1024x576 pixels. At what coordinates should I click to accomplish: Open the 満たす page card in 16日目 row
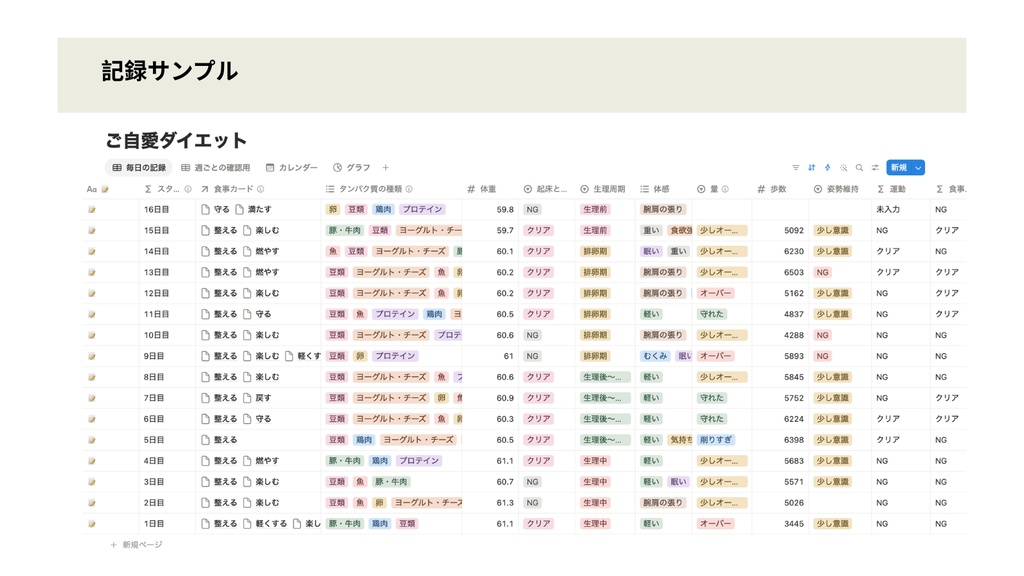coord(253,210)
